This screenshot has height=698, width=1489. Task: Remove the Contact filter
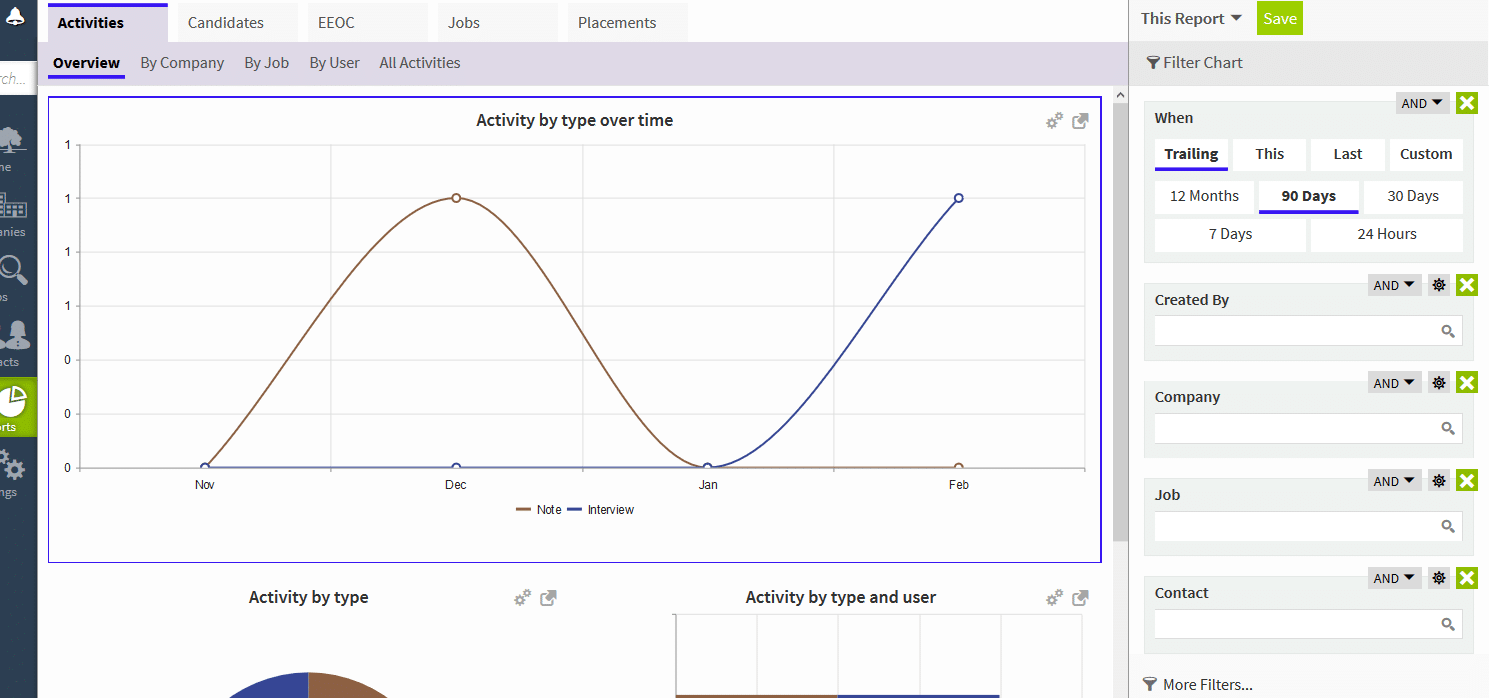pos(1466,578)
